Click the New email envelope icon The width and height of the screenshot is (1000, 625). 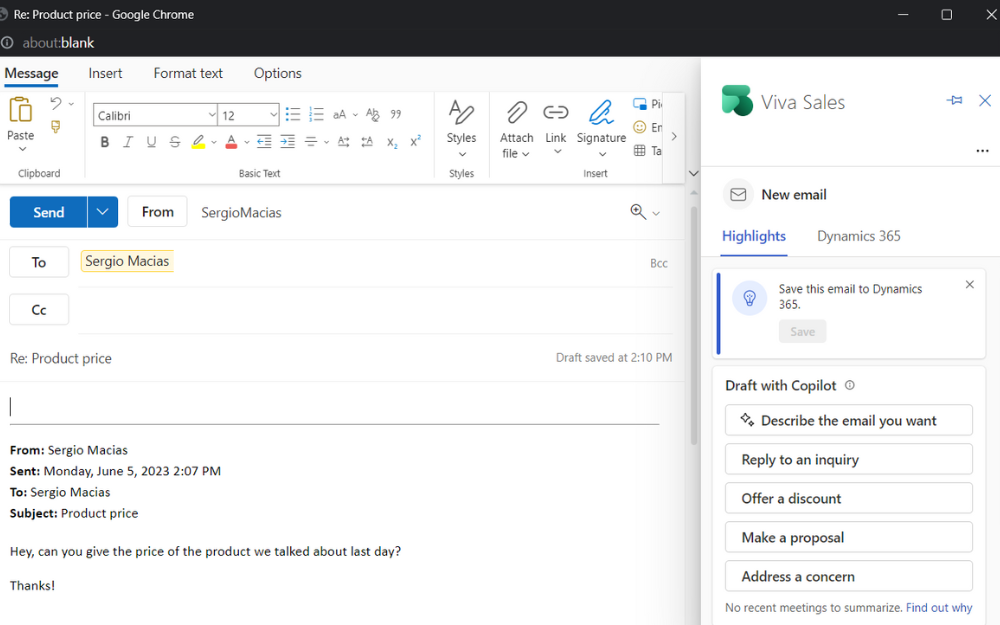pyautogui.click(x=738, y=195)
